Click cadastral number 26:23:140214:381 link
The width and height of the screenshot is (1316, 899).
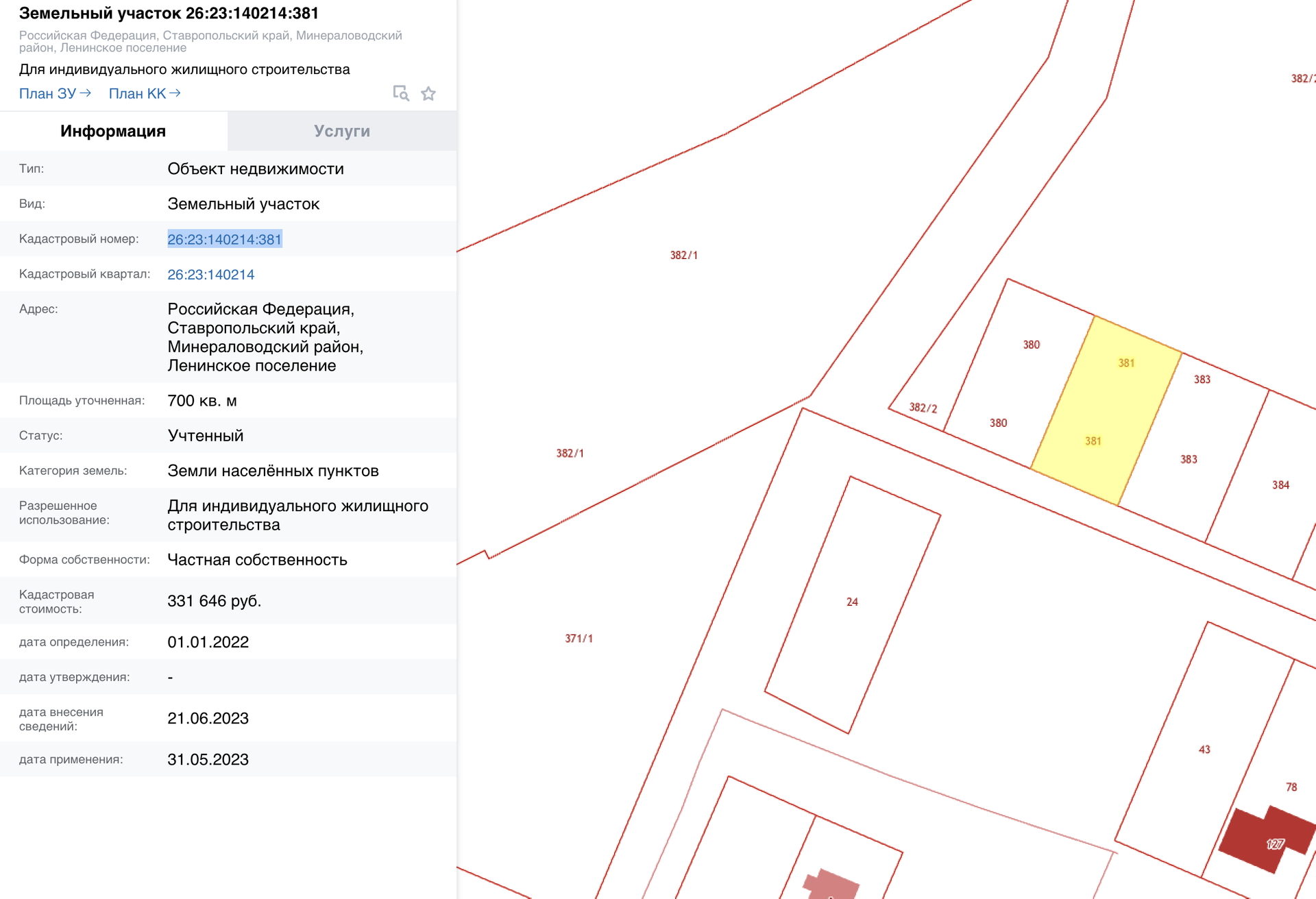[x=224, y=239]
